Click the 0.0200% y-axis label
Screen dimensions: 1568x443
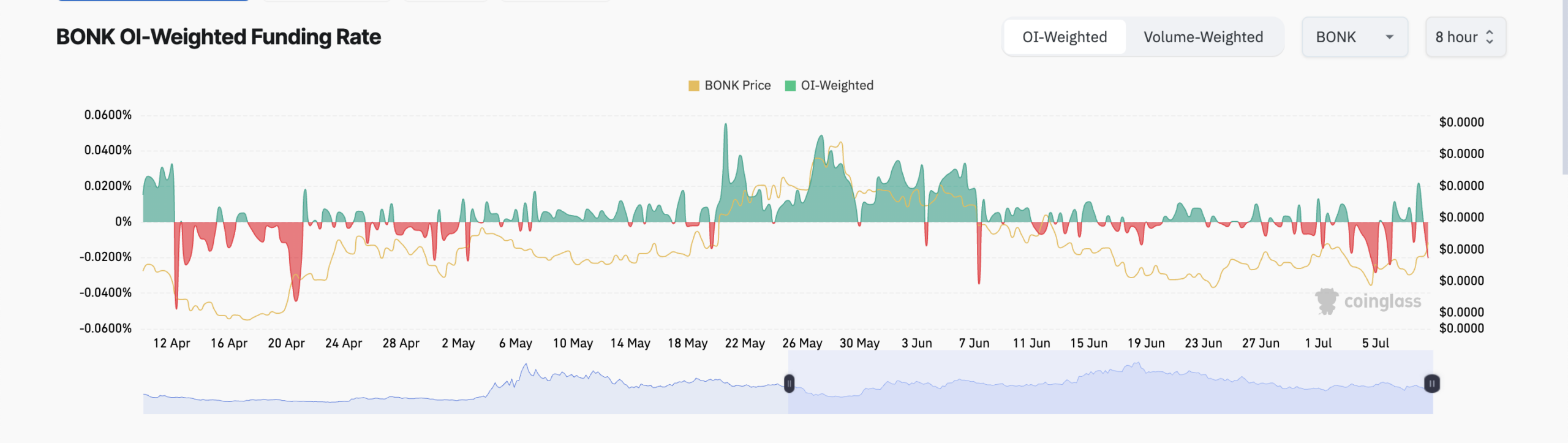click(x=108, y=186)
